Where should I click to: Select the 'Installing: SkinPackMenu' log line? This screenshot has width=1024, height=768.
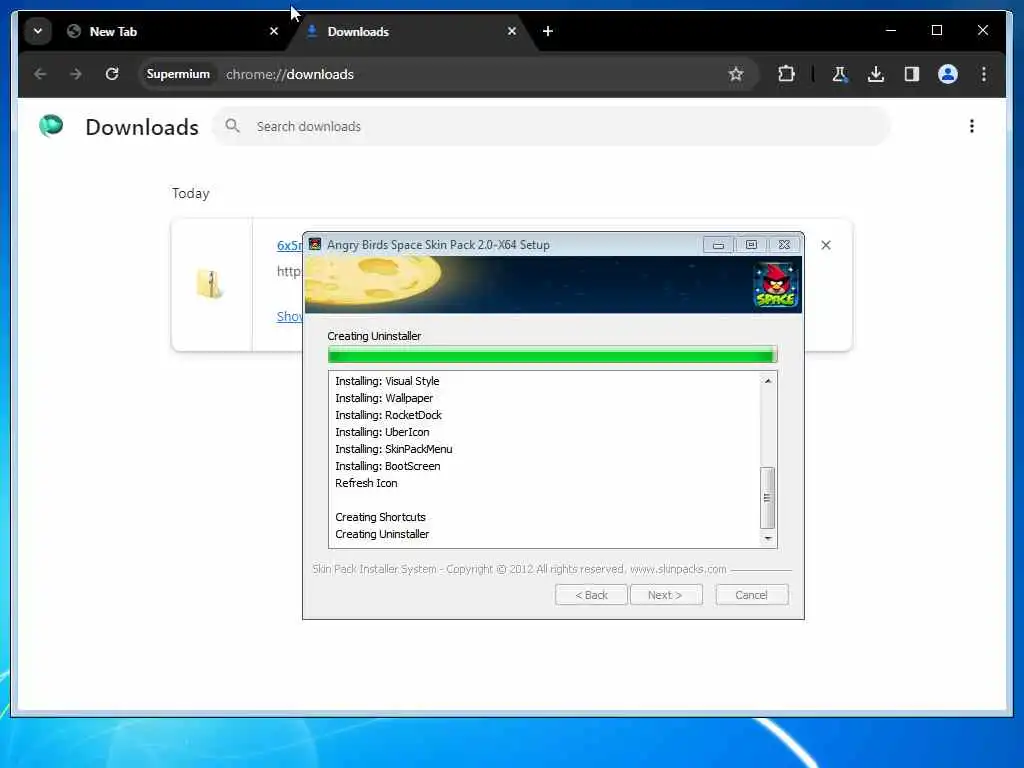coord(393,449)
